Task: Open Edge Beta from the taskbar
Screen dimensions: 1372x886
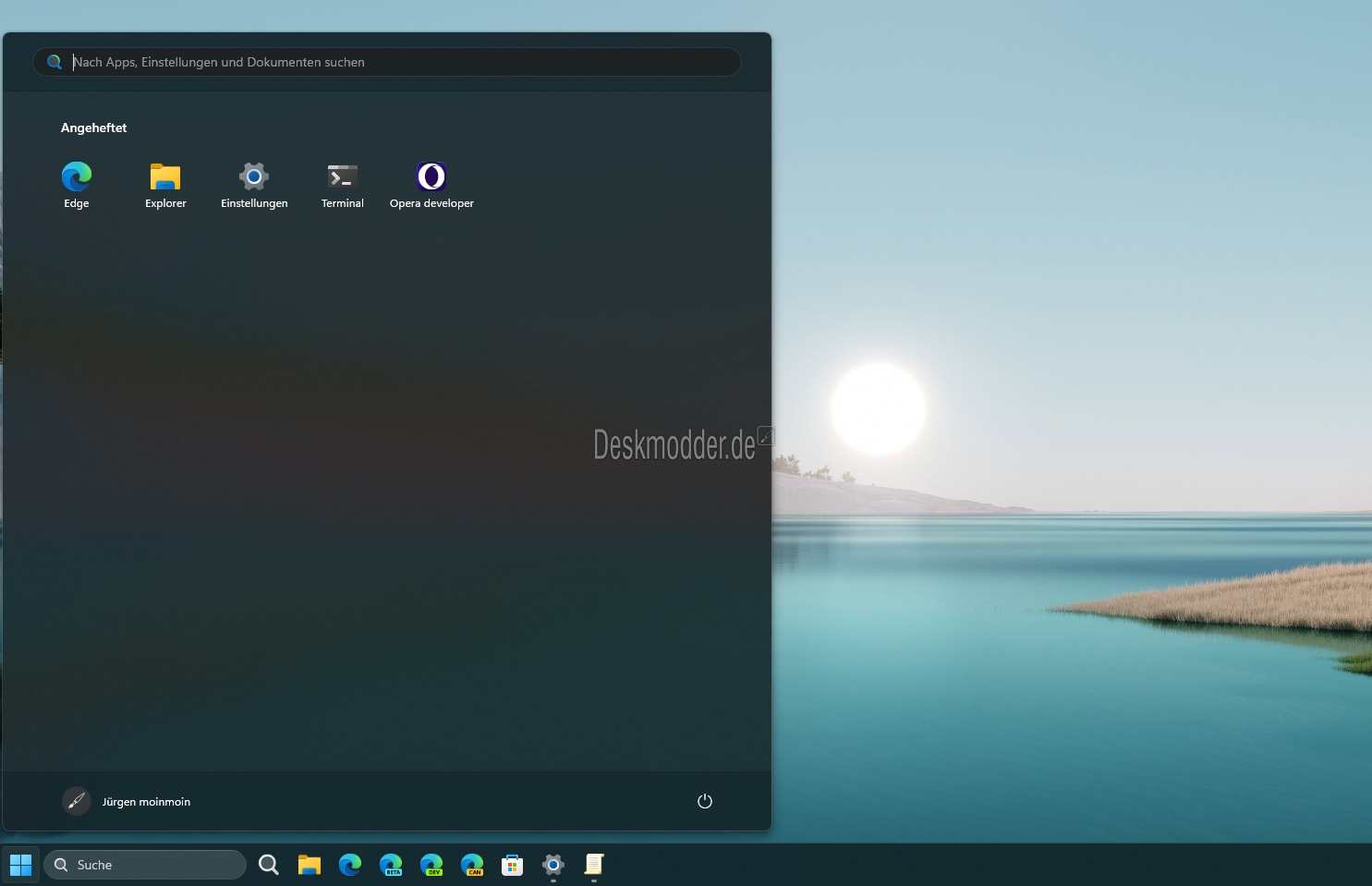Action: pos(391,865)
